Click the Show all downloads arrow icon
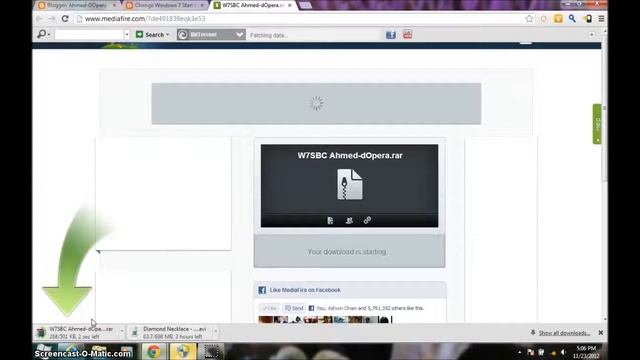The image size is (640, 360). (533, 333)
